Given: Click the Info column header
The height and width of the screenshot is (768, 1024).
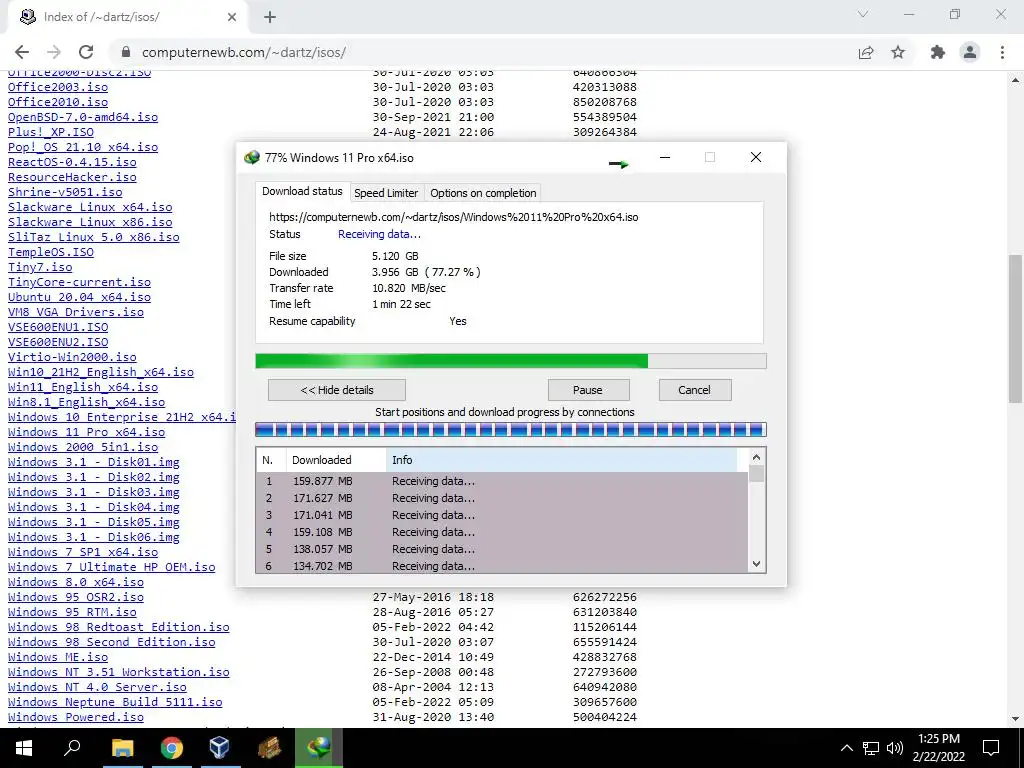Looking at the screenshot, I should (x=561, y=460).
